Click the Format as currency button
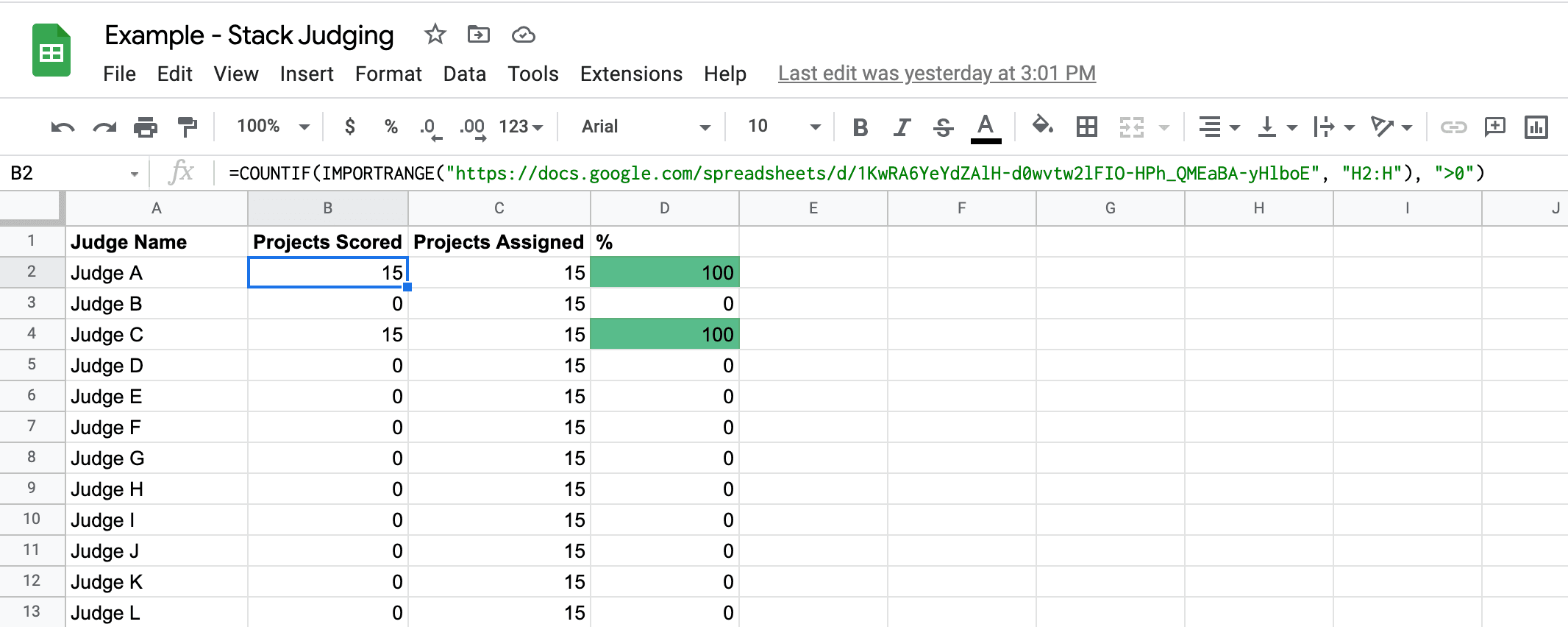1568x627 pixels. point(350,127)
